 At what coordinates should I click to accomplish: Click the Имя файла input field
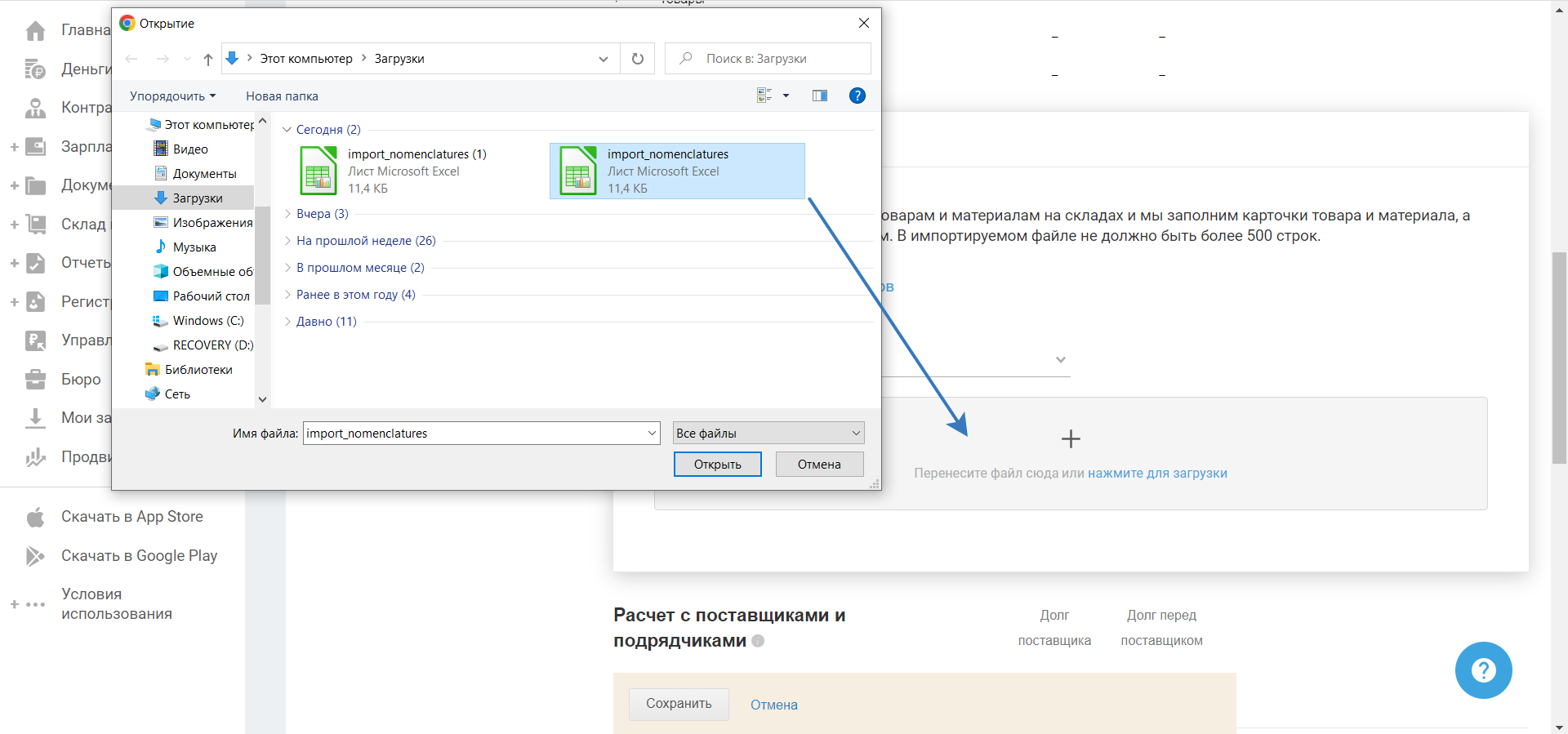482,434
